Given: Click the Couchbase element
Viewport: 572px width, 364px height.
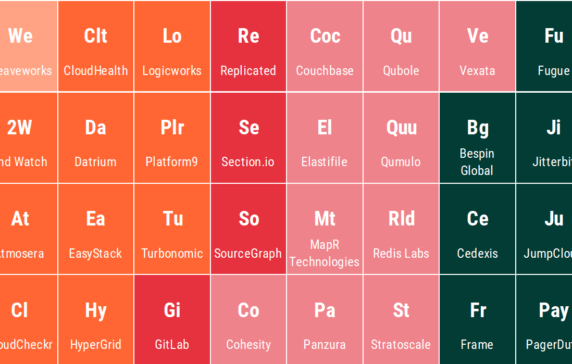Looking at the screenshot, I should [325, 46].
